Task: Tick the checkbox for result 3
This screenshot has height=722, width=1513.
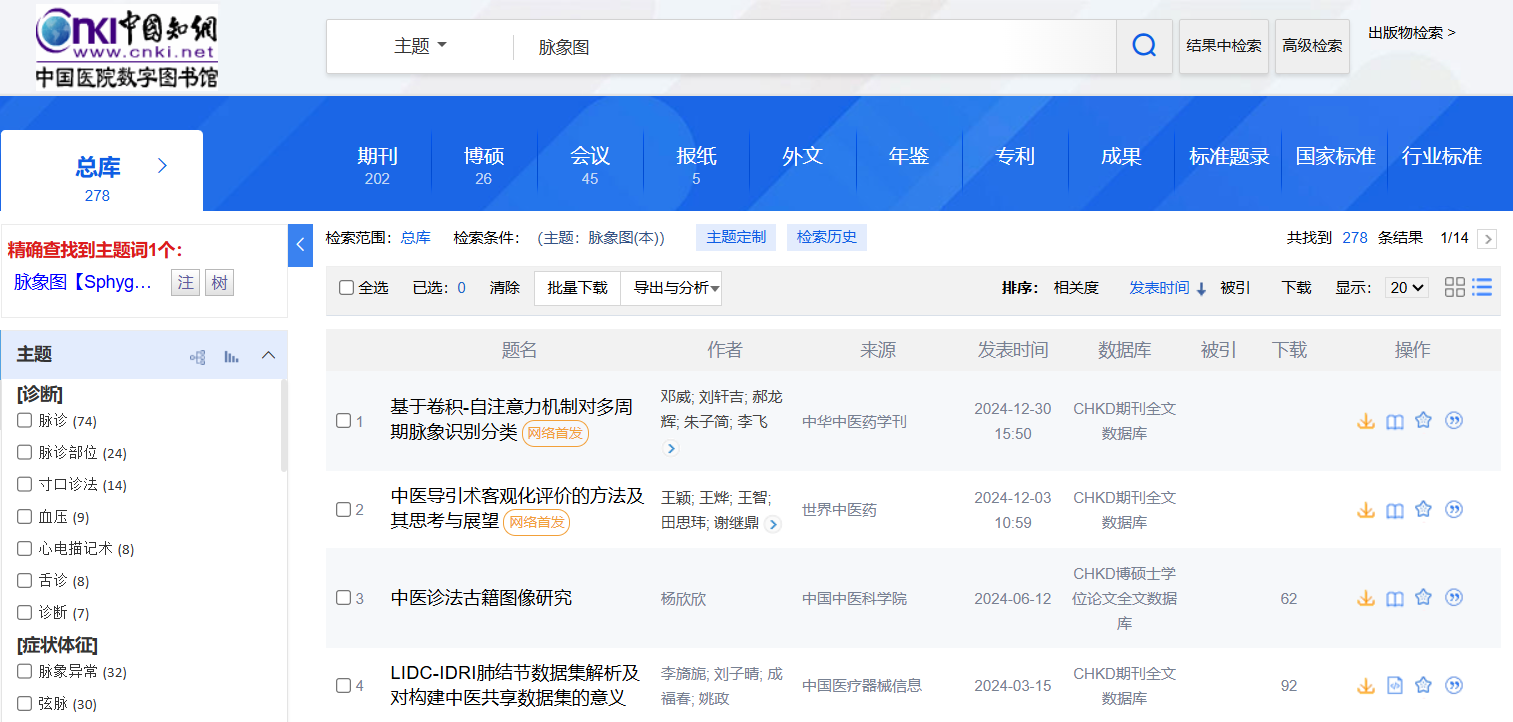Action: coord(343,598)
